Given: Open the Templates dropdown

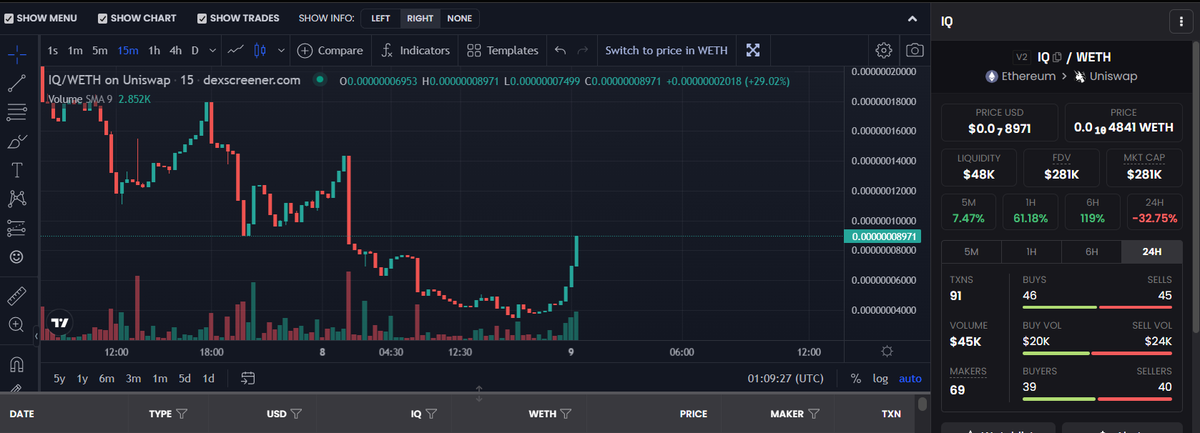Looking at the screenshot, I should click(503, 50).
